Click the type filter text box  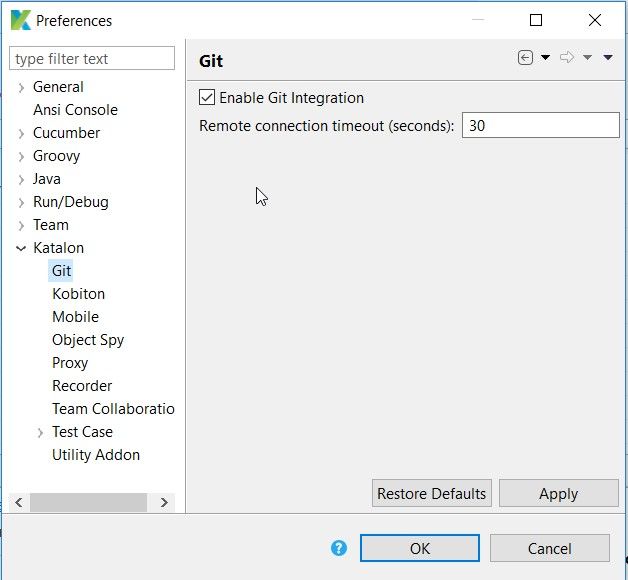[92, 59]
